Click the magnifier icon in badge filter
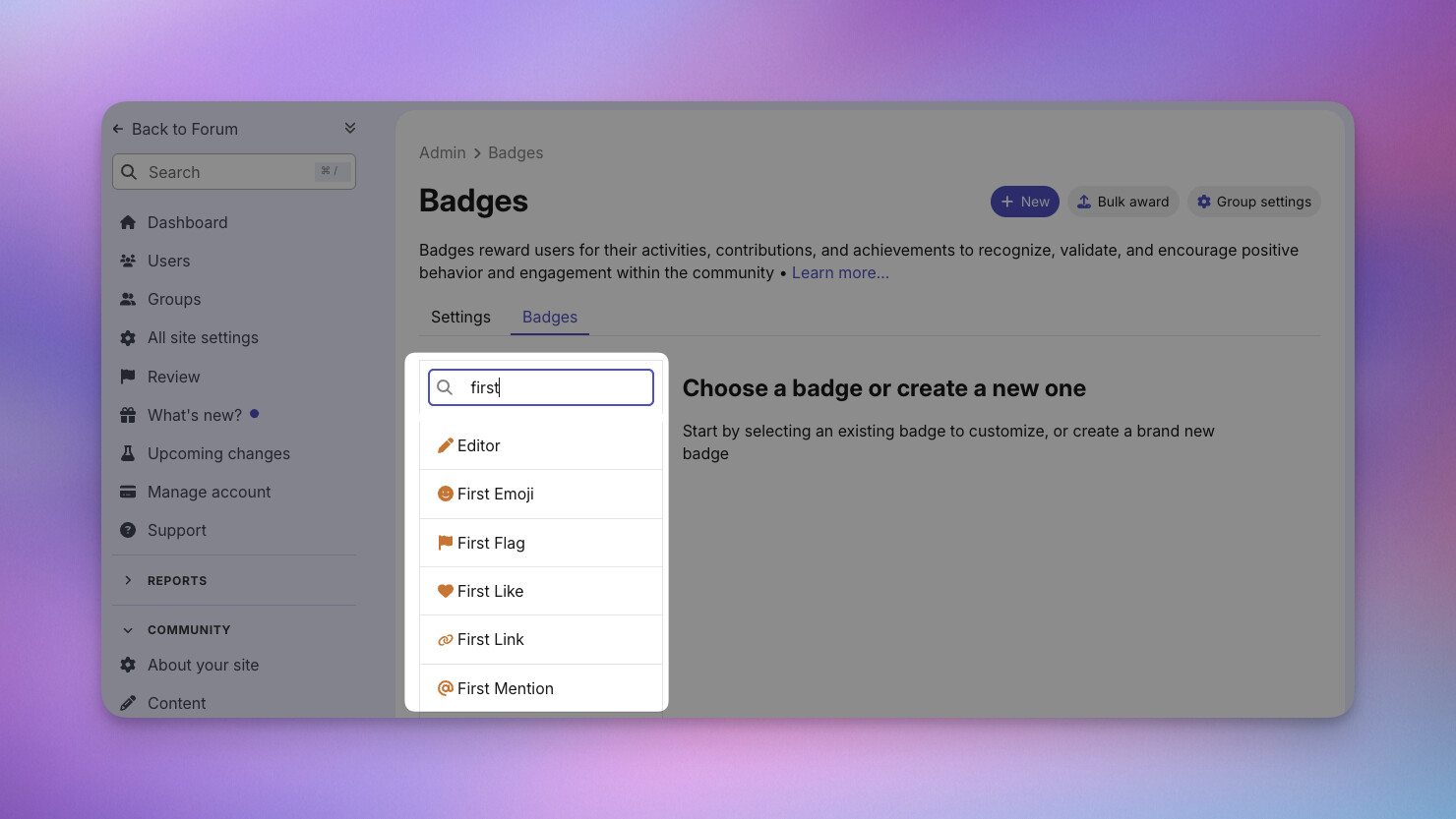This screenshot has width=1456, height=819. pyautogui.click(x=445, y=387)
